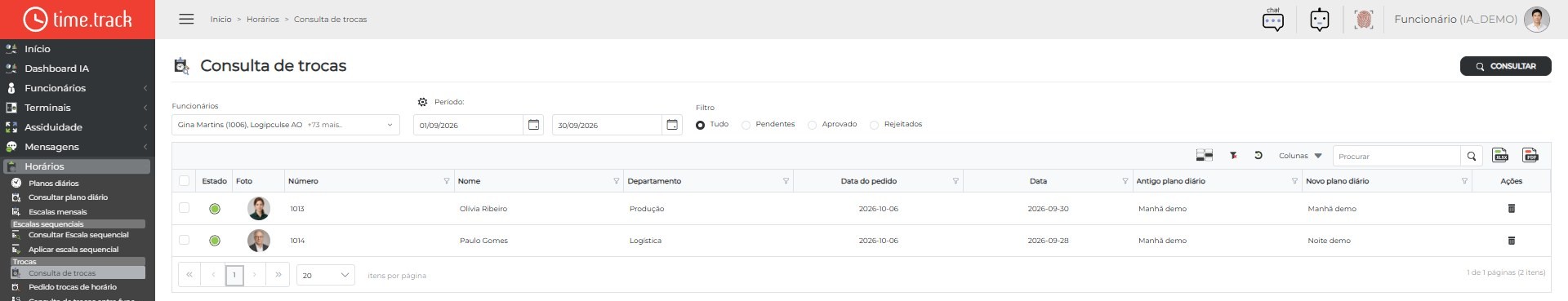Viewport: 1568px width, 301px height.
Task: Click Paulo Gomes's photo
Action: tap(259, 241)
